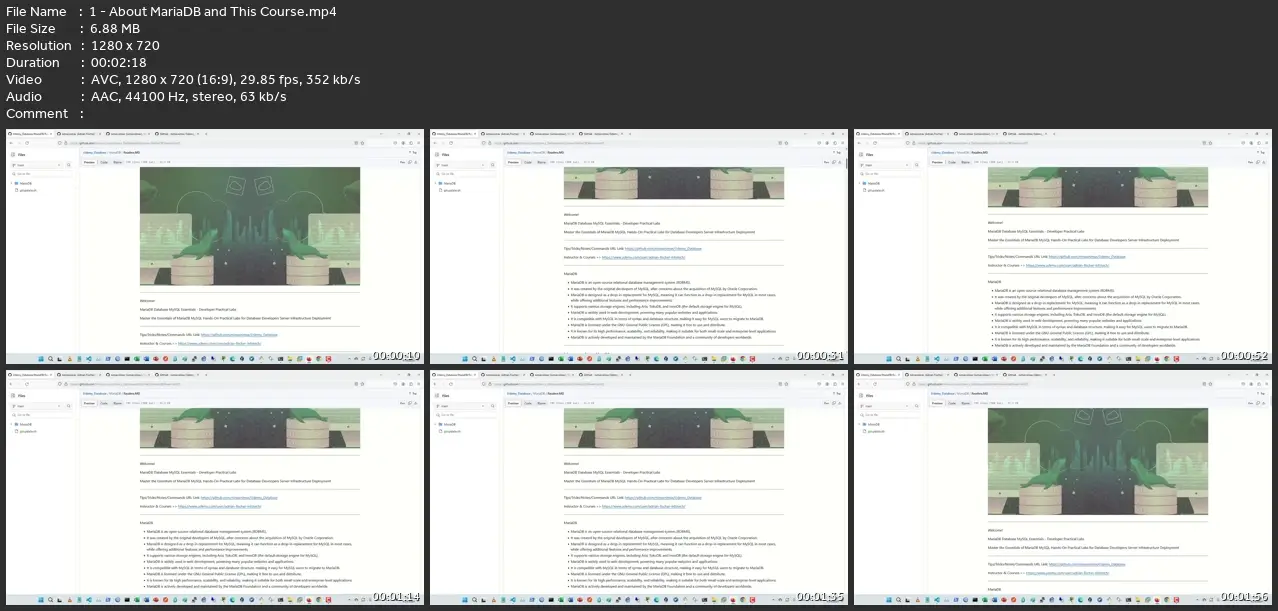
Task: Click file search icon in the 00:00:10 frame
Action: point(69,165)
